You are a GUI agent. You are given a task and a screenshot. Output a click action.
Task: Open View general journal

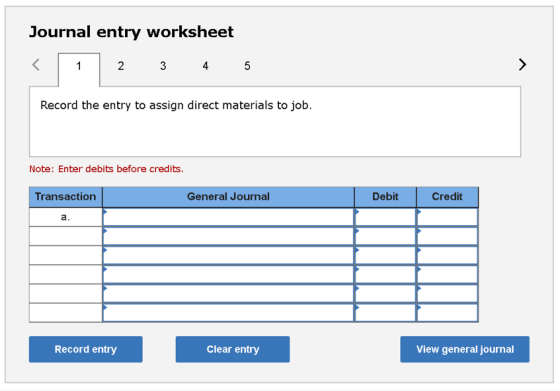click(x=465, y=349)
